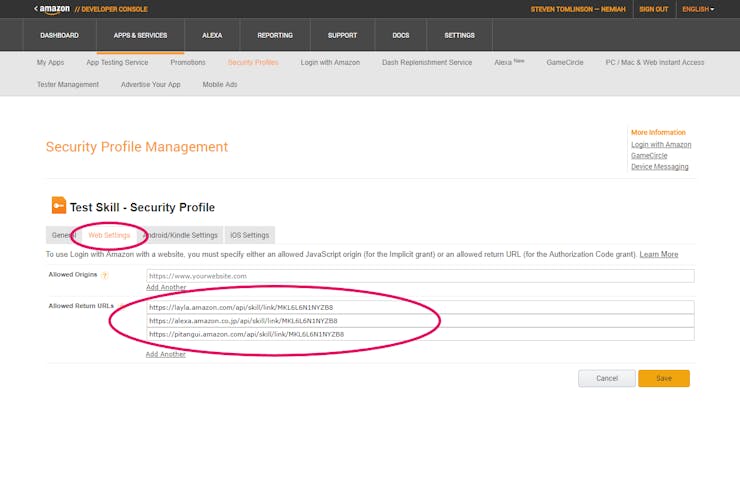
Task: Open App Testing Service
Action: coord(117,62)
